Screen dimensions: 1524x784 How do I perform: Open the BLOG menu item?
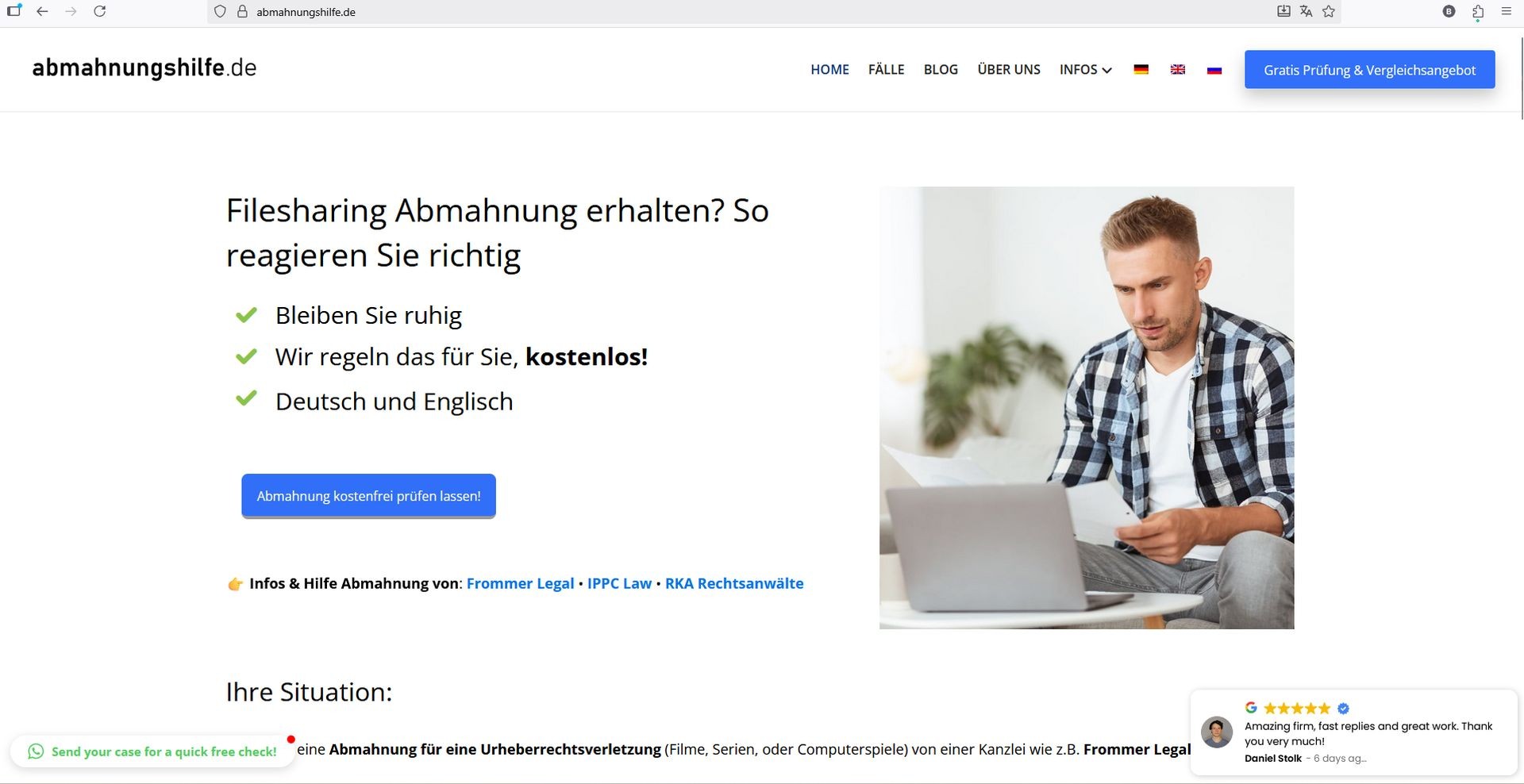(x=941, y=70)
